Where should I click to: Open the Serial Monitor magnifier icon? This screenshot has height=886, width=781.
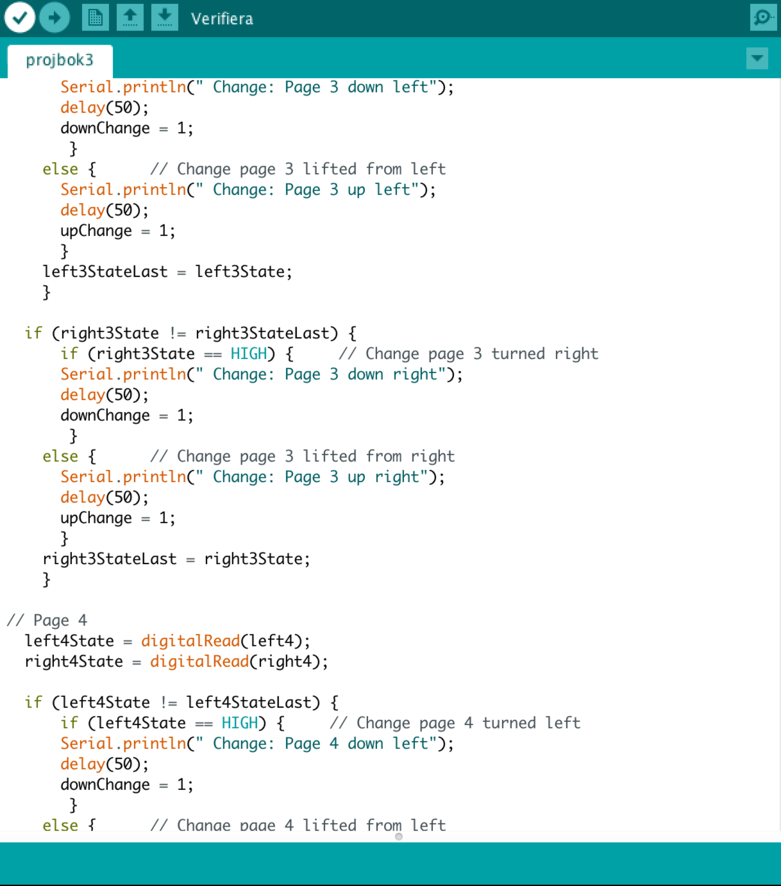[x=763, y=18]
